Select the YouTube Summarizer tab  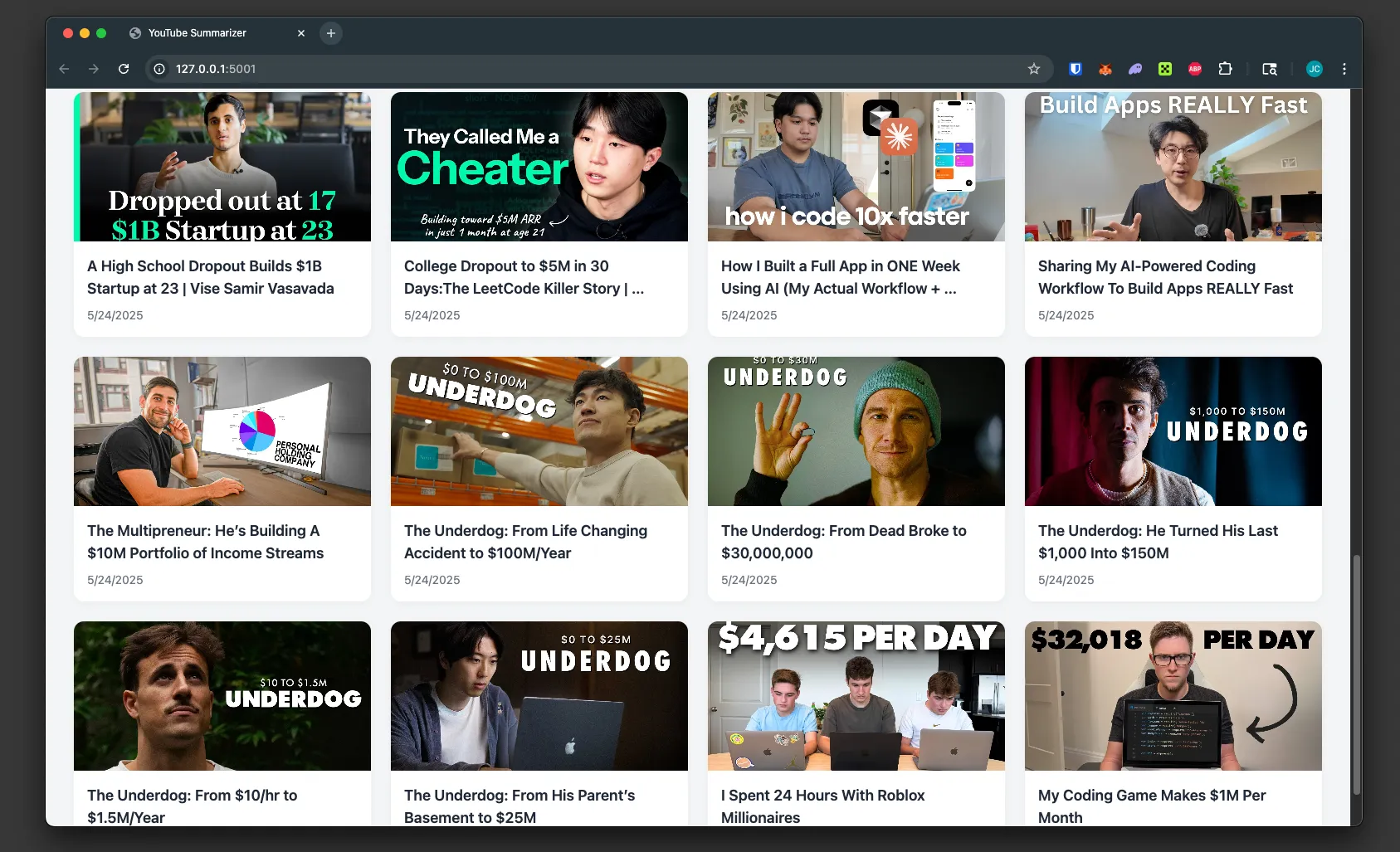pos(197,33)
